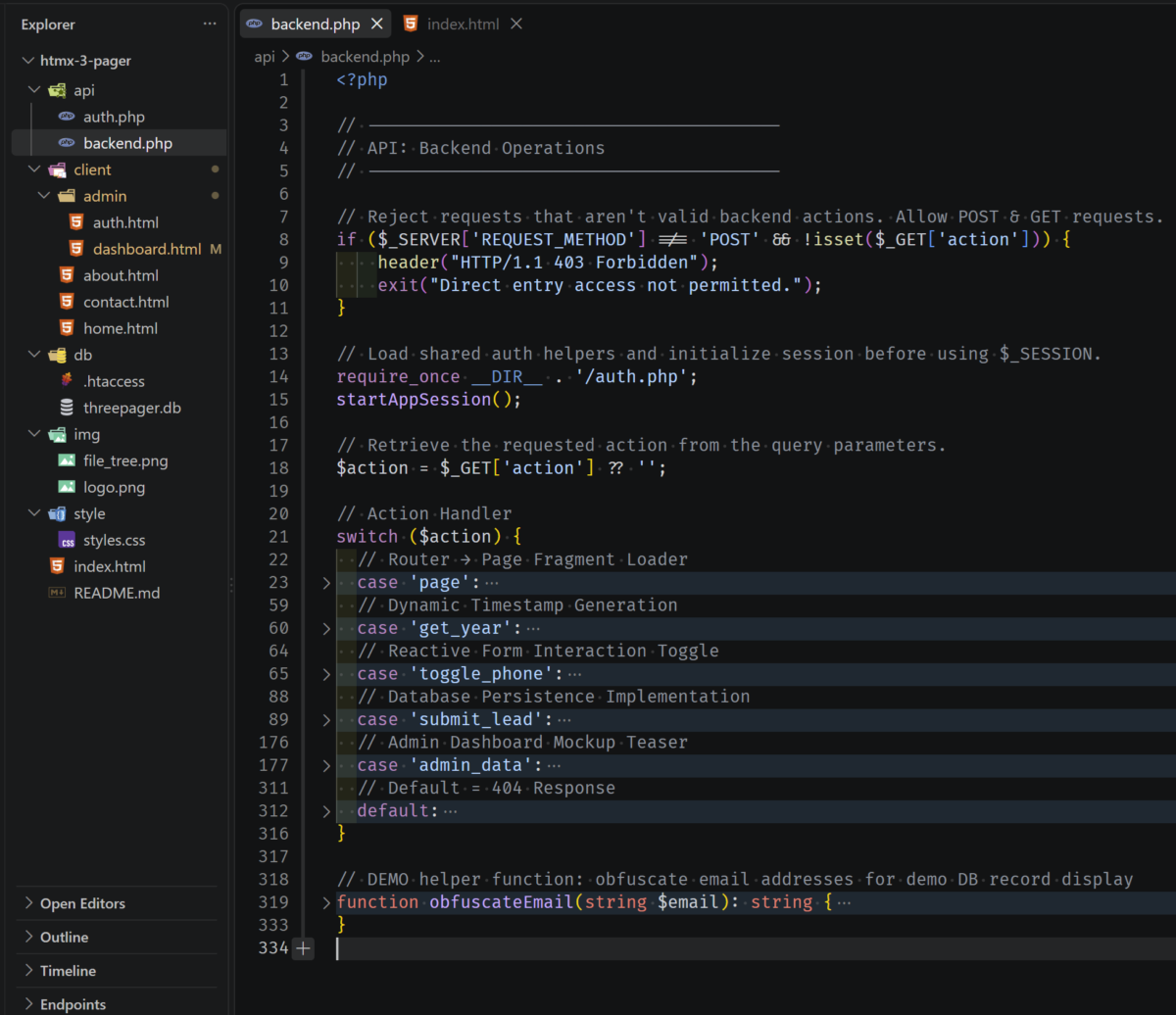The image size is (1176, 1015).
Task: Unfold the default case block
Action: pyautogui.click(x=326, y=811)
